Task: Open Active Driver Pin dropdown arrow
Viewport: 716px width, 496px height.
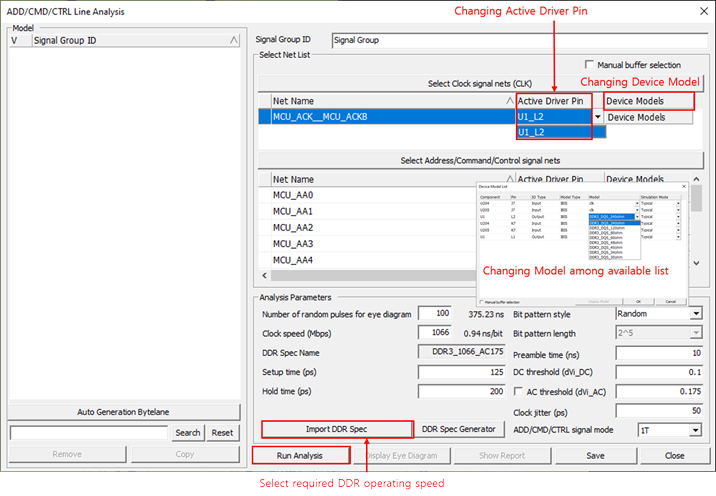Action: [x=598, y=117]
